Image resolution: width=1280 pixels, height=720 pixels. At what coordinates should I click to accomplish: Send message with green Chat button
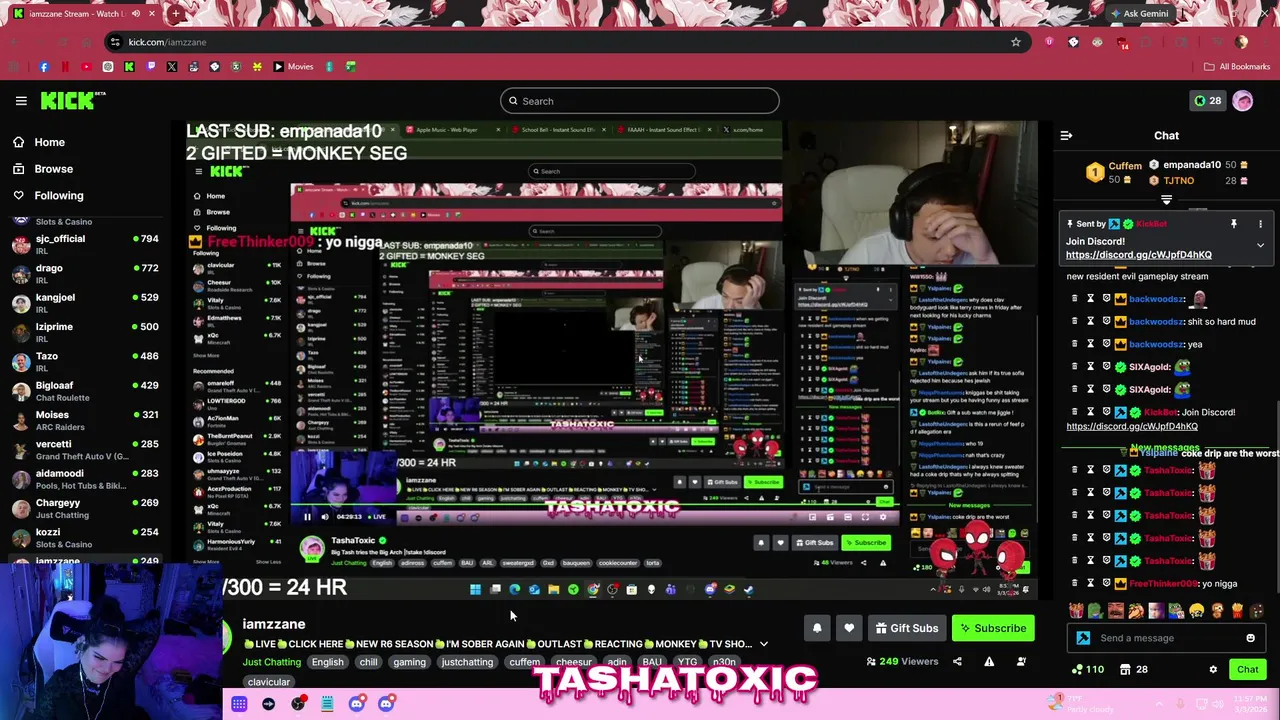1247,669
